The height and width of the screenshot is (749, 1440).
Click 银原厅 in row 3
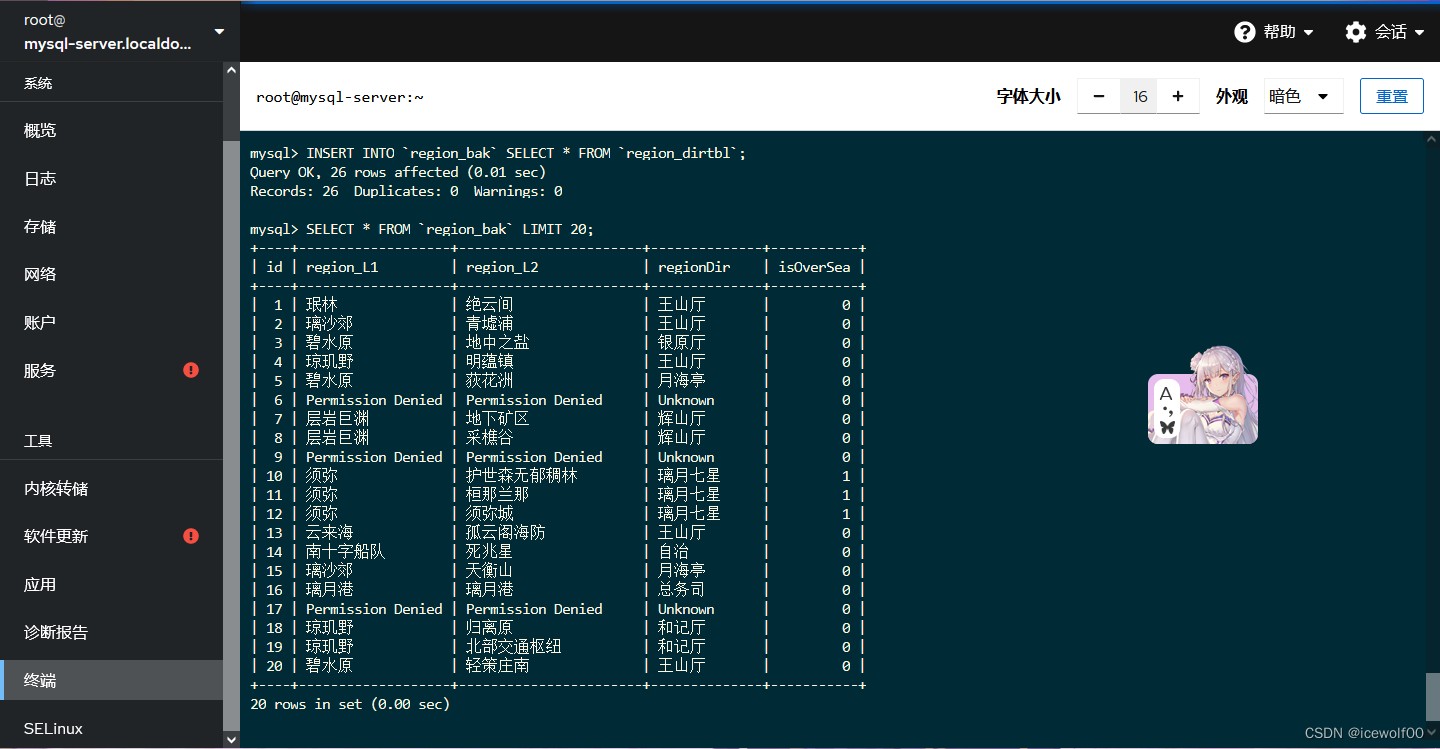(681, 343)
